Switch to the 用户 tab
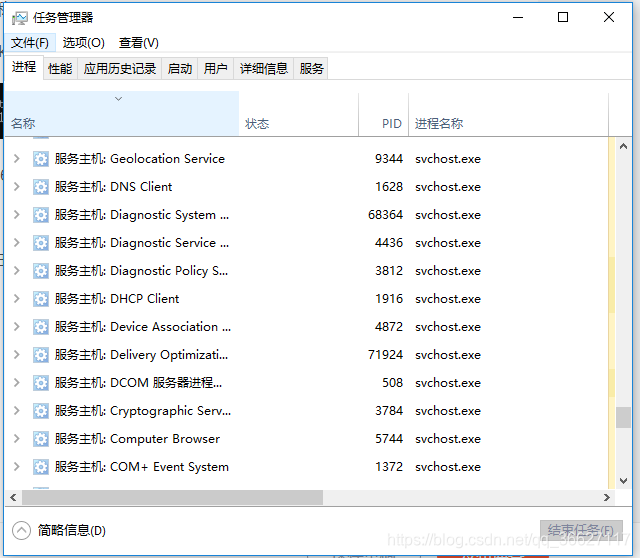The image size is (640, 558). [216, 69]
